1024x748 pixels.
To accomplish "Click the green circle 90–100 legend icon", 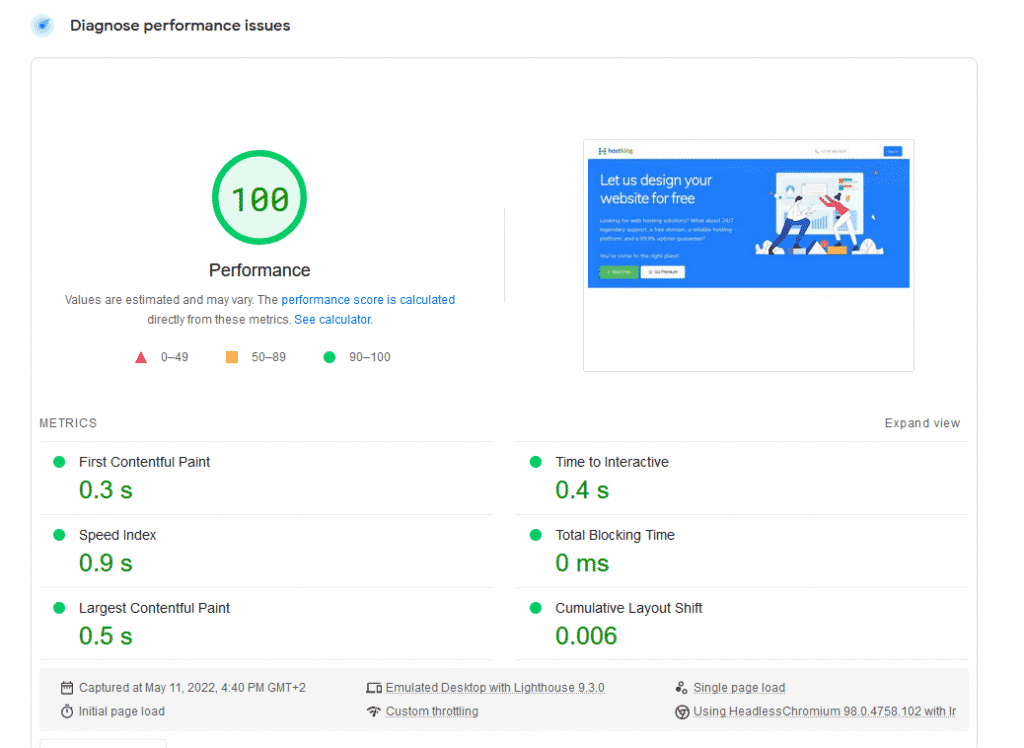I will point(329,357).
